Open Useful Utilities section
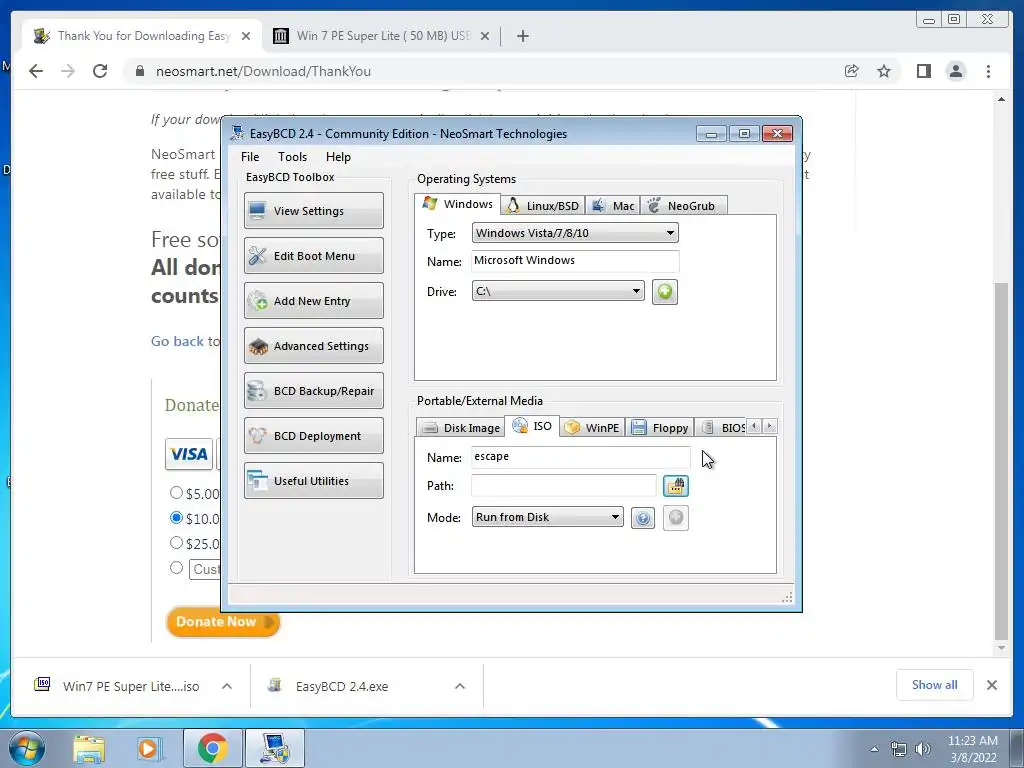Image resolution: width=1024 pixels, height=768 pixels. point(313,481)
